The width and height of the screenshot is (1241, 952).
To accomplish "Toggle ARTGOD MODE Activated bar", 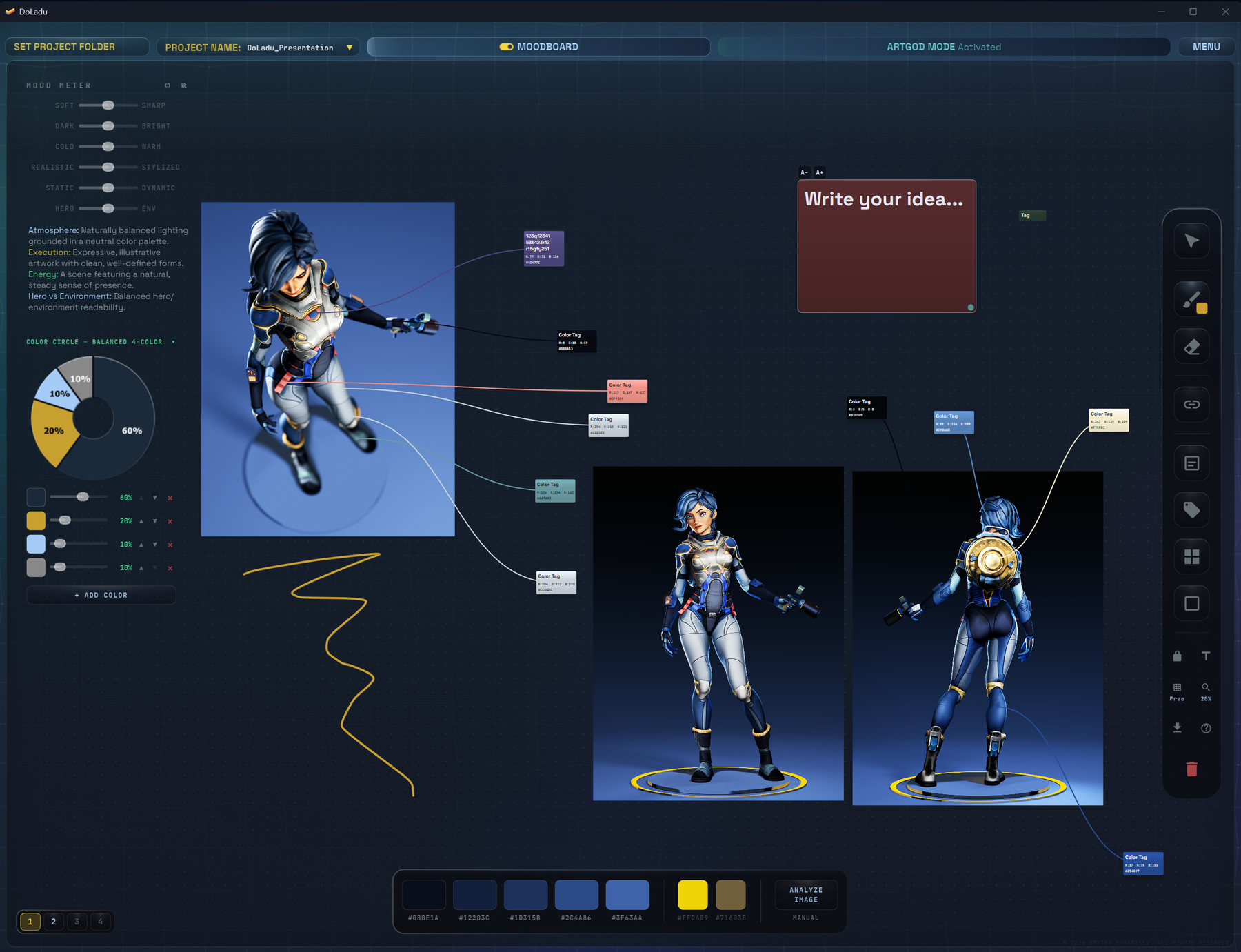I will [944, 47].
